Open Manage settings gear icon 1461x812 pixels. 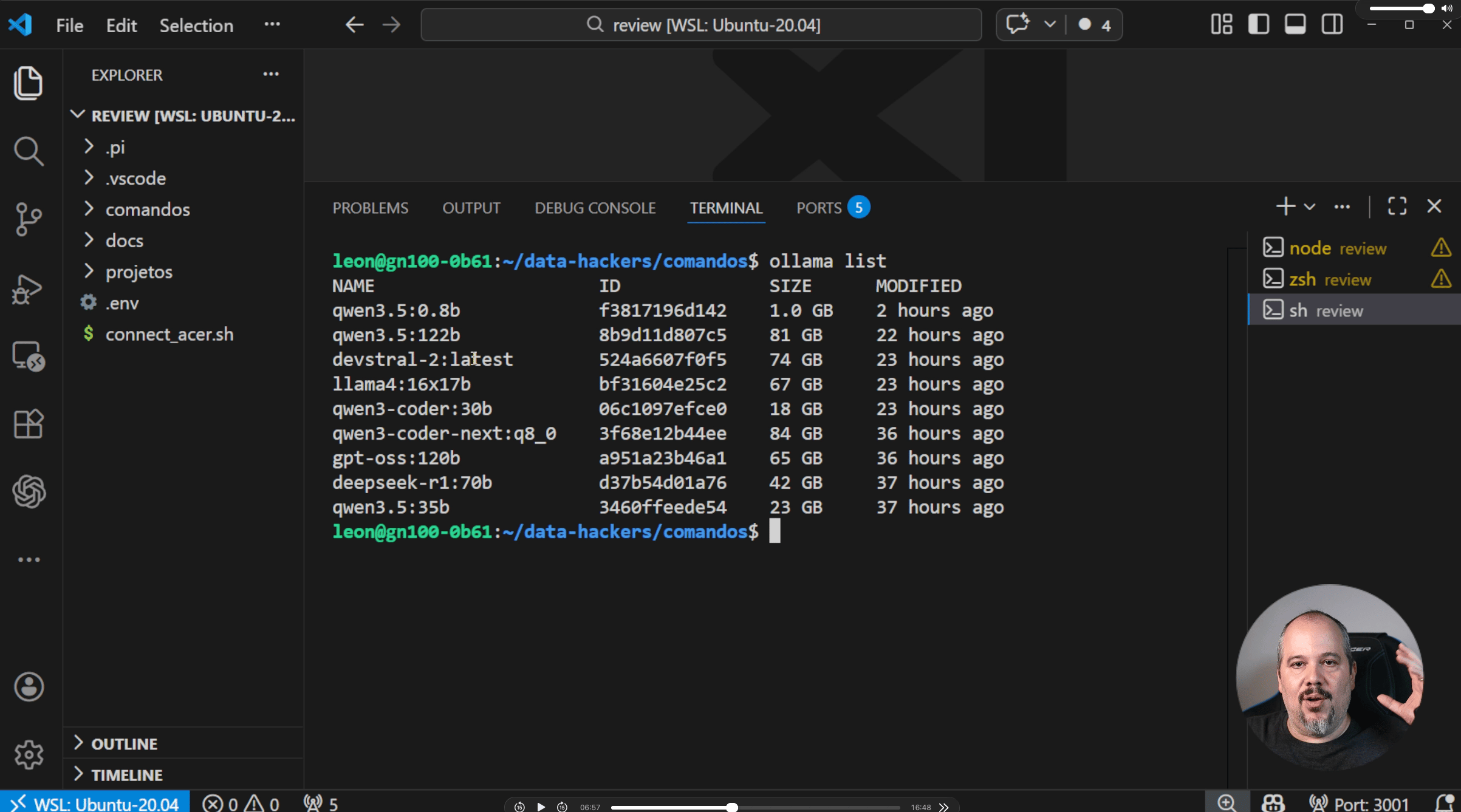pyautogui.click(x=29, y=755)
